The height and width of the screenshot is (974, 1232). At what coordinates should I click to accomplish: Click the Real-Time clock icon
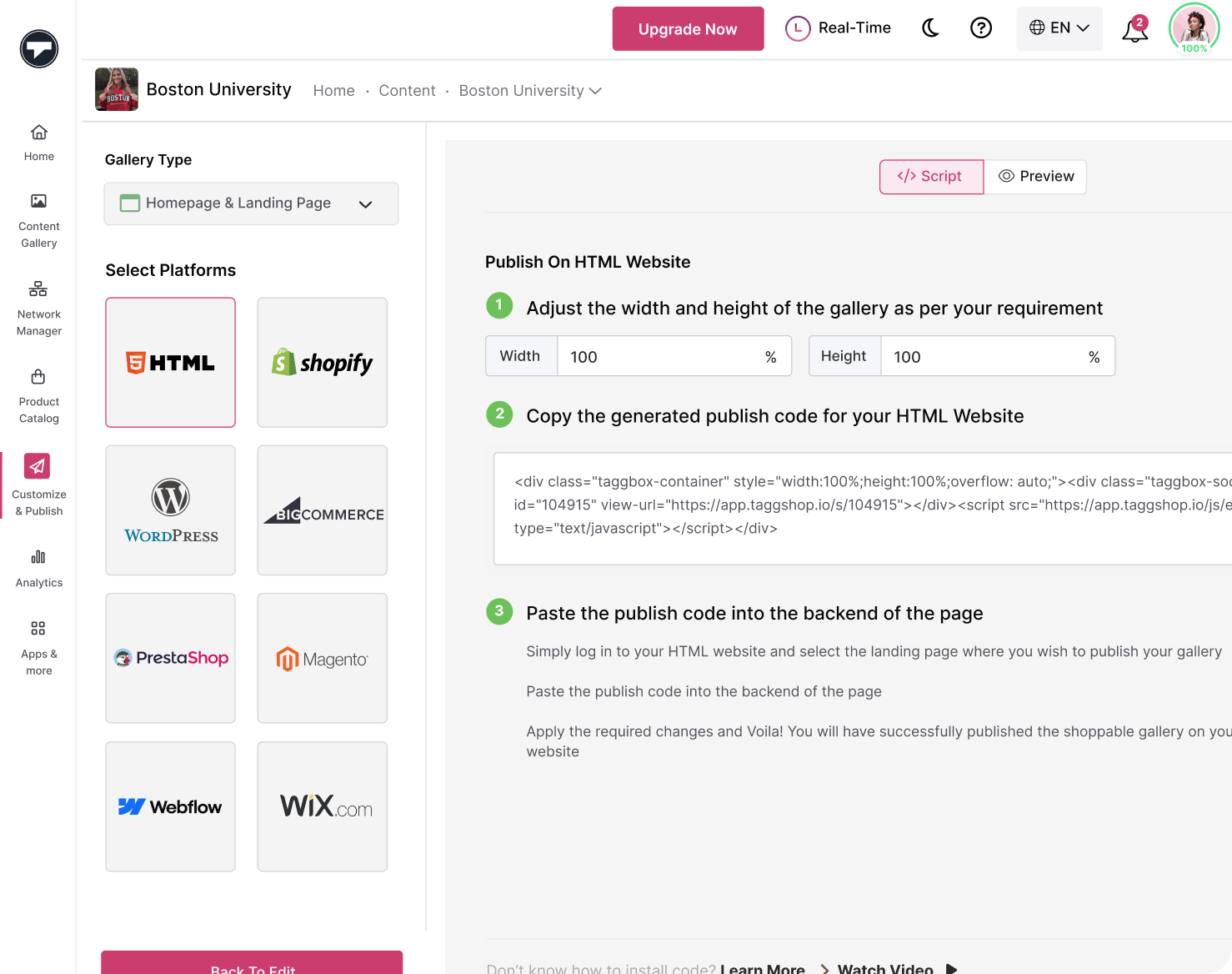pos(798,28)
